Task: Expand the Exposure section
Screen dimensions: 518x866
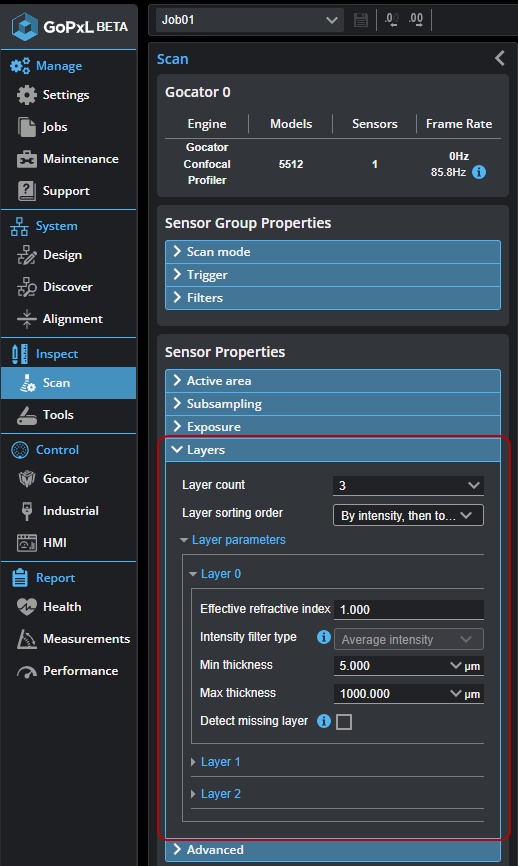Action: [x=333, y=427]
